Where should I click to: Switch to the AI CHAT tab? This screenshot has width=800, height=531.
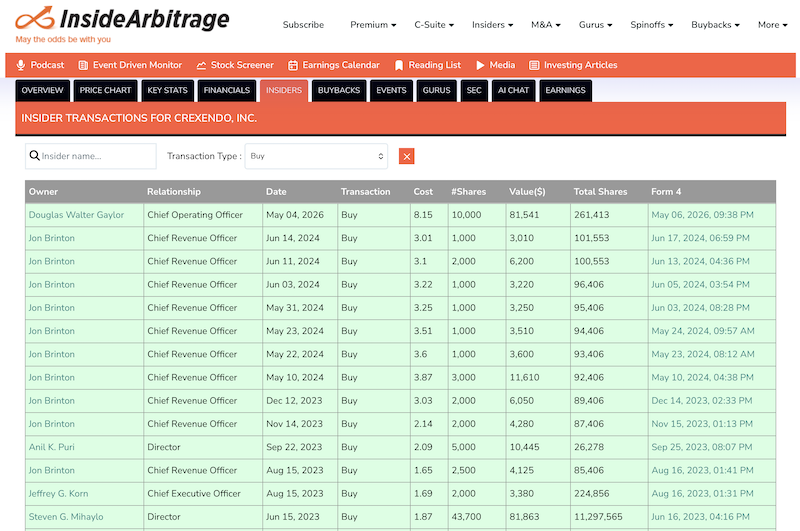coord(513,90)
